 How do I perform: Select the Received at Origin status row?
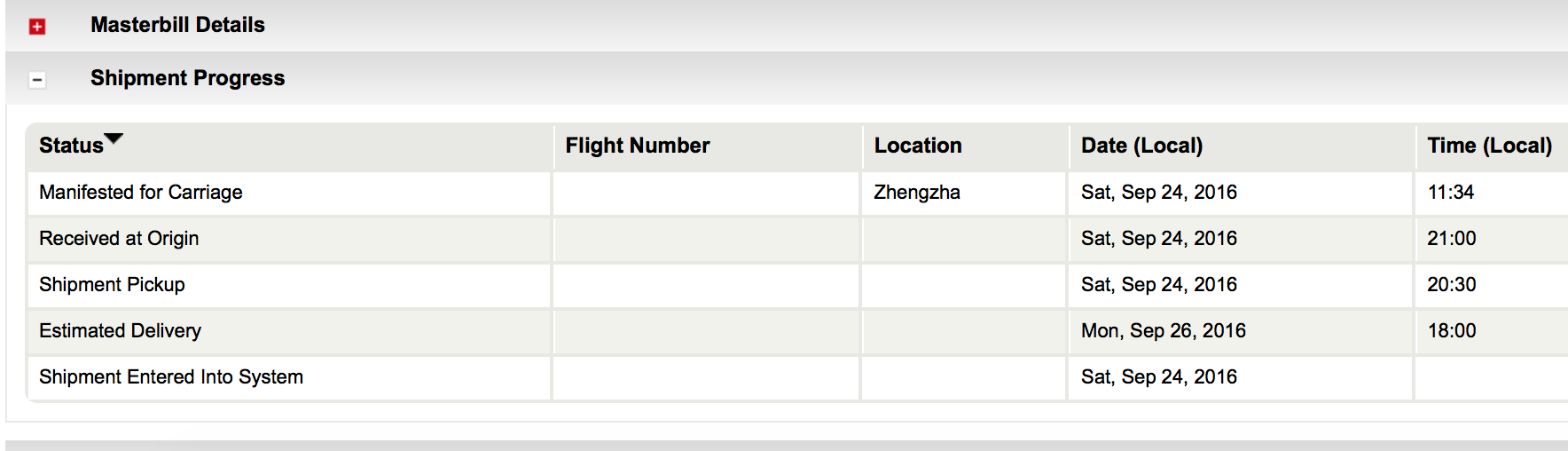point(797,239)
